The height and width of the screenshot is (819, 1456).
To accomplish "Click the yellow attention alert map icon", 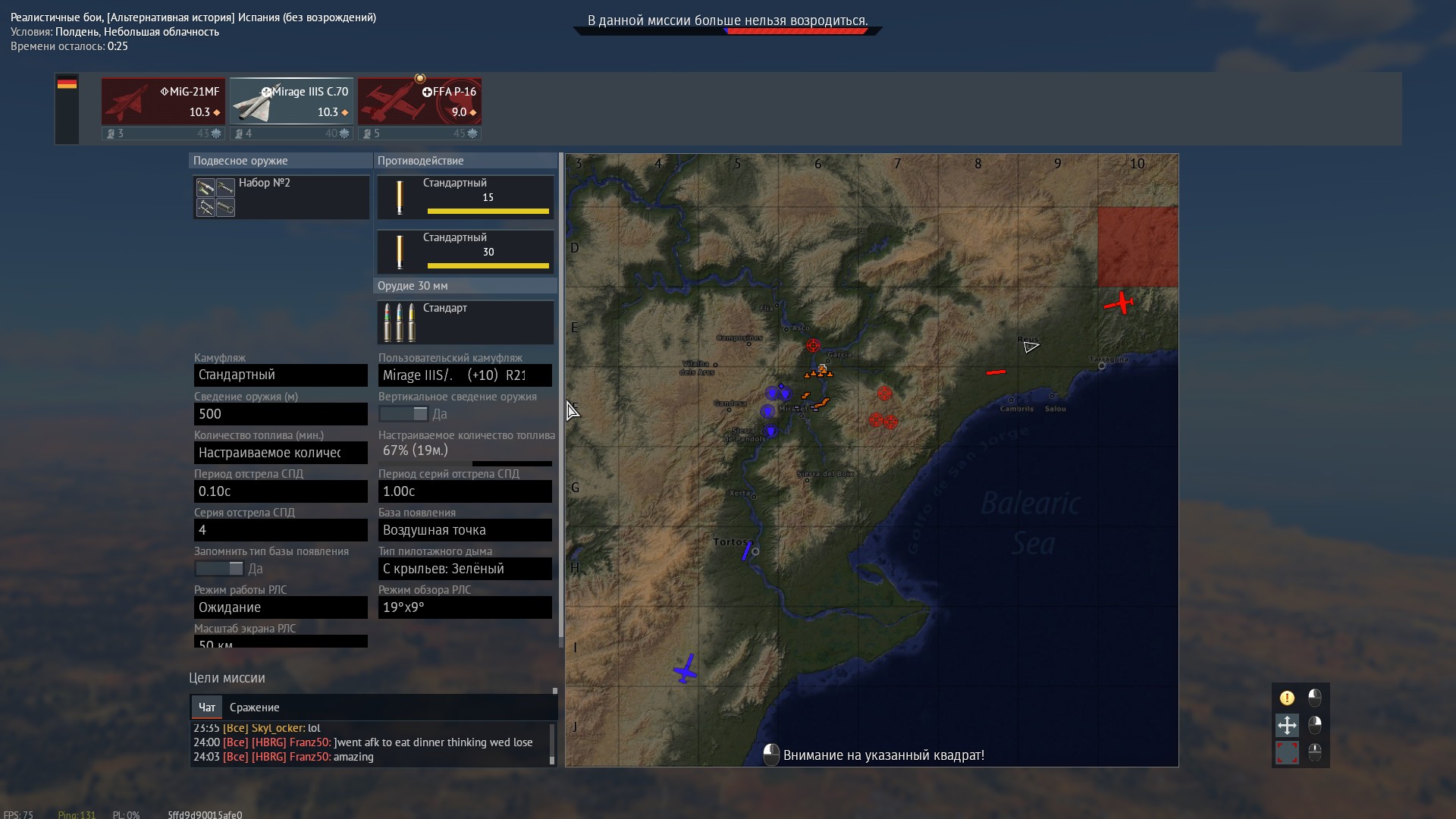I will (x=1287, y=698).
